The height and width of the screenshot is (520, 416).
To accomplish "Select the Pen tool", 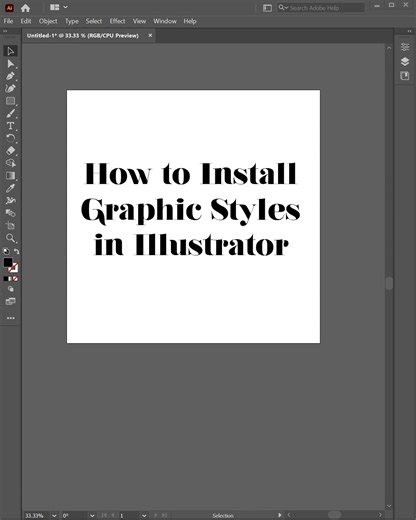I will [10, 76].
